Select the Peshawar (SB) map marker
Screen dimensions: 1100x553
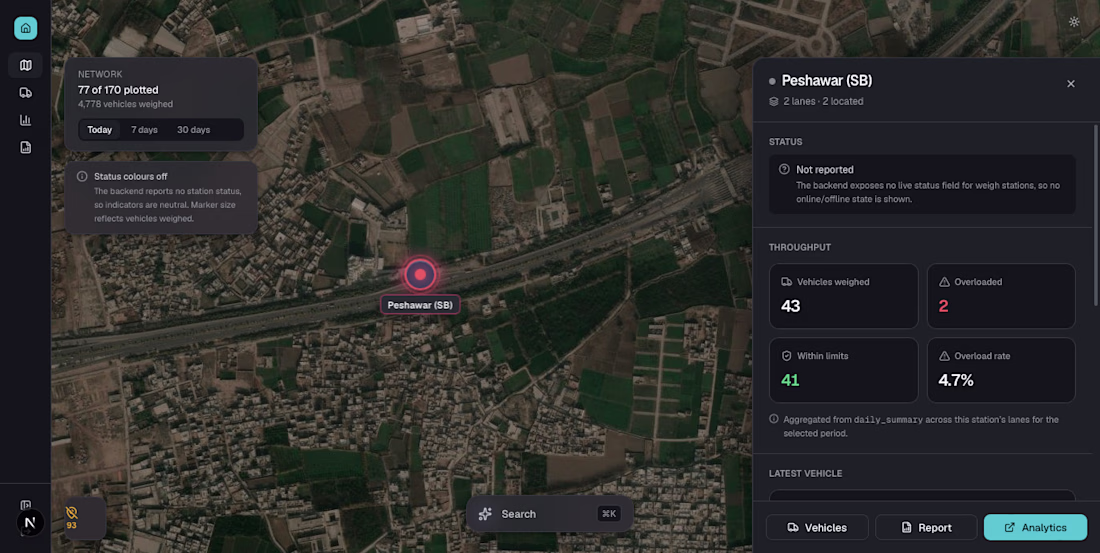420,274
